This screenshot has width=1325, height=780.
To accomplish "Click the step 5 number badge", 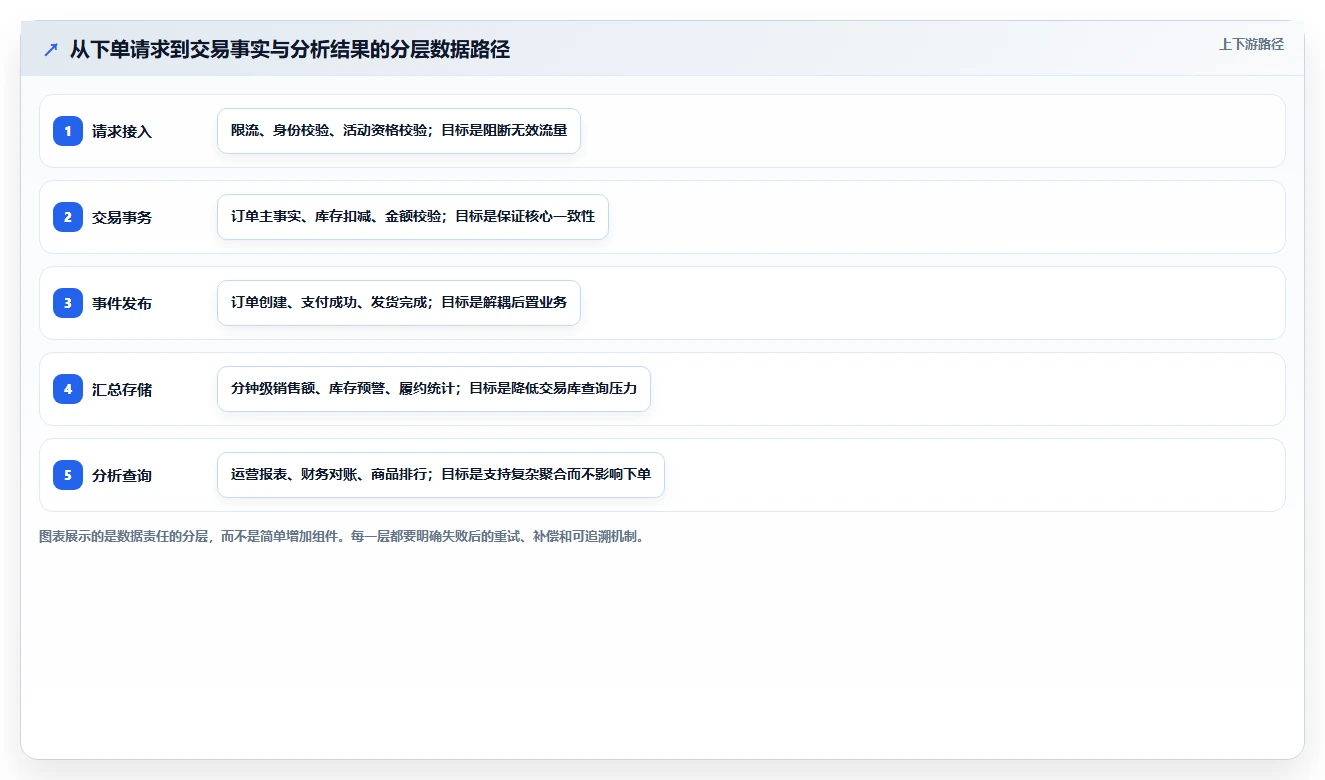I will pos(68,475).
